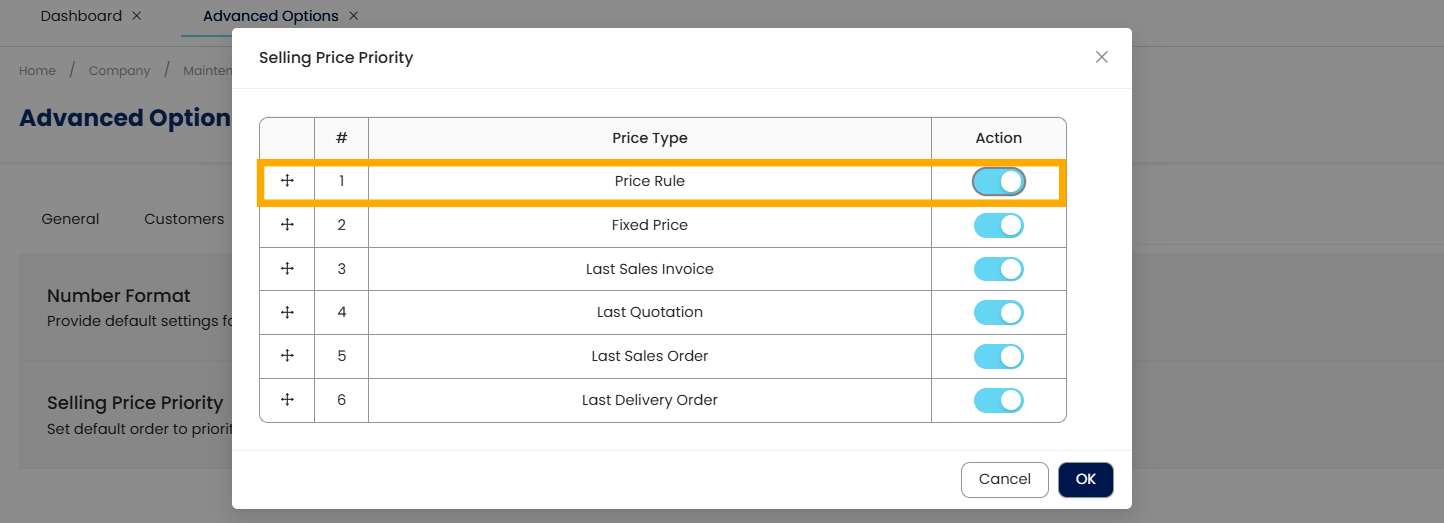Turn off Last Delivery Order toggle
The image size is (1444, 523).
(x=998, y=400)
